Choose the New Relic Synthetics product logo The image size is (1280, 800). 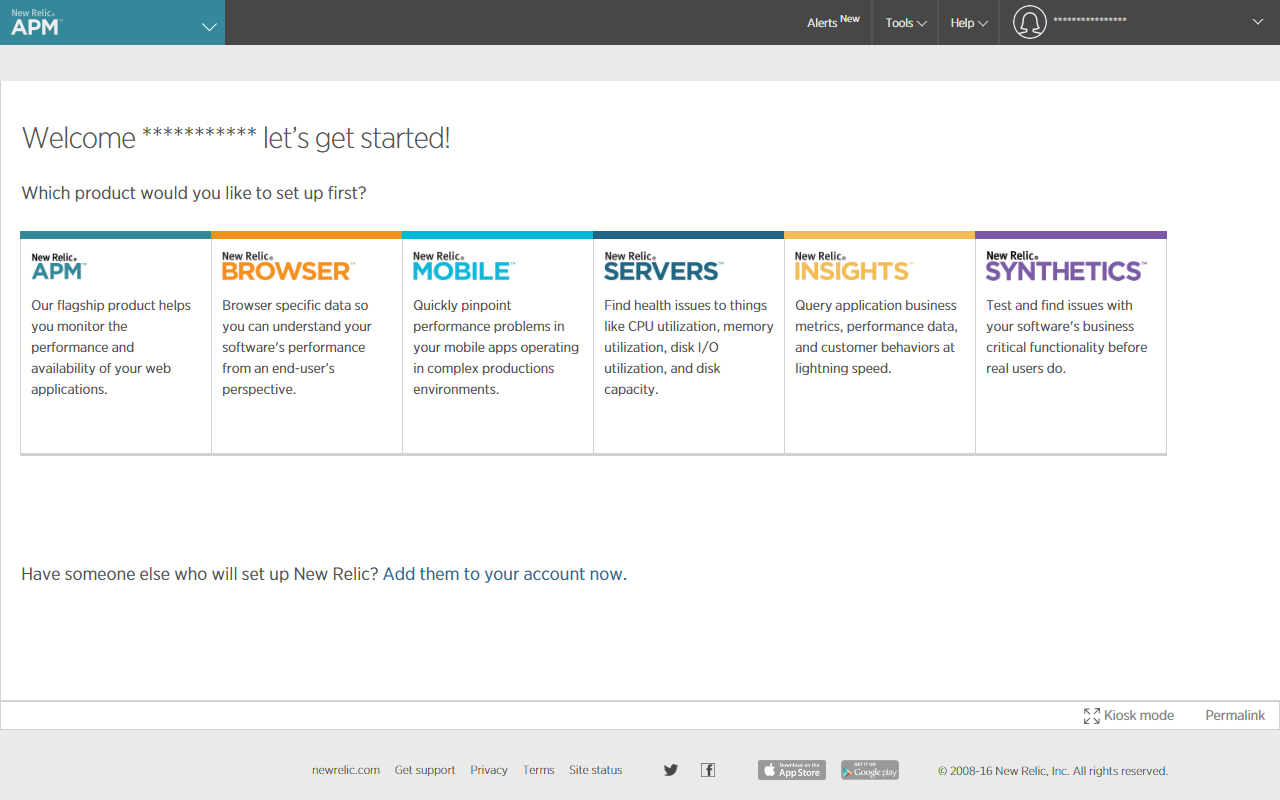1066,267
